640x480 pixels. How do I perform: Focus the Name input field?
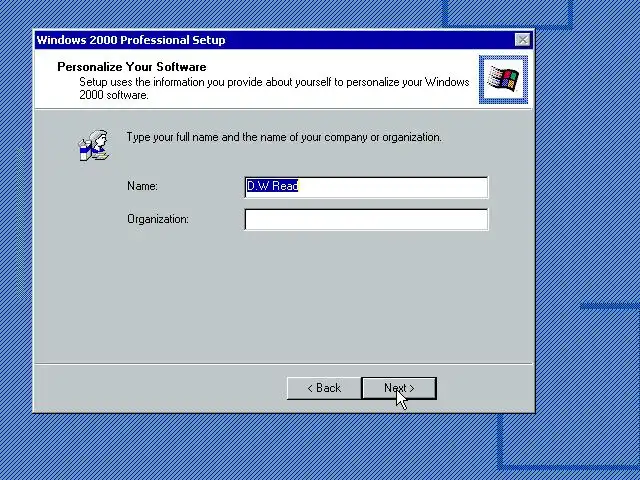366,187
